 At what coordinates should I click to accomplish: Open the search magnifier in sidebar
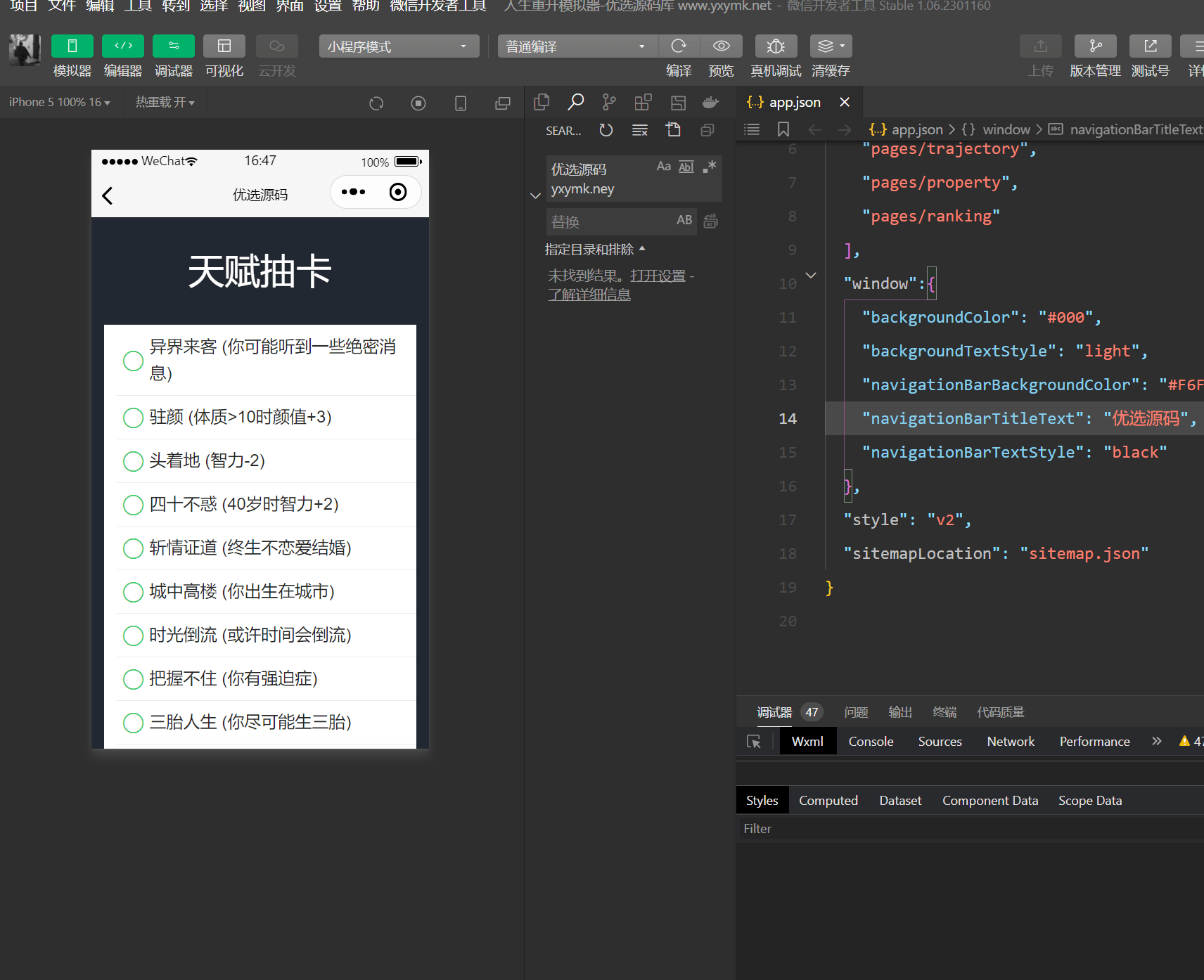(575, 103)
